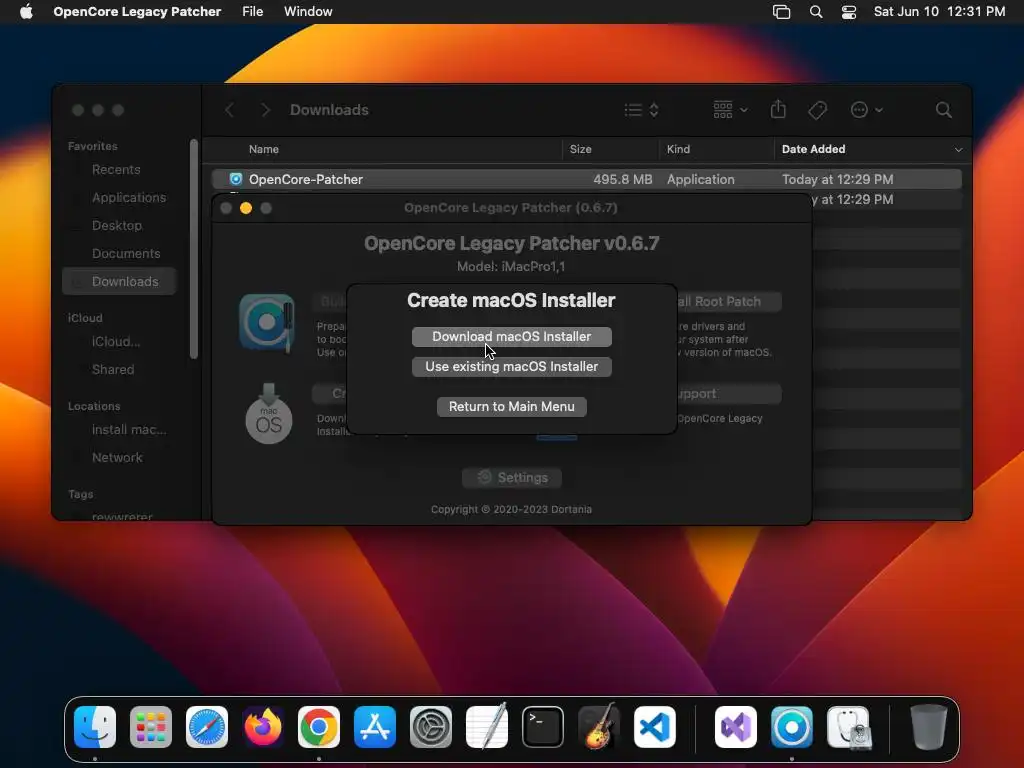
Task: Sort by Kind column in Finder
Action: [678, 149]
